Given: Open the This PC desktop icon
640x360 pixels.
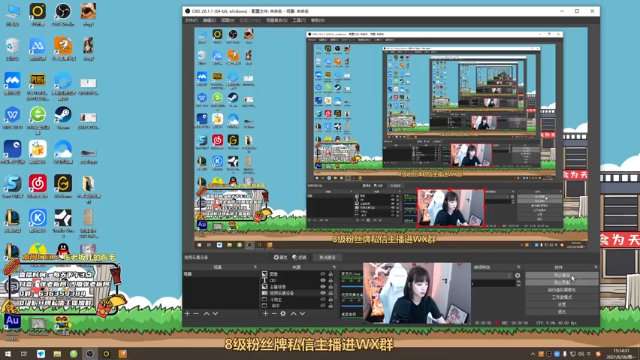Looking at the screenshot, I should coord(12,15).
